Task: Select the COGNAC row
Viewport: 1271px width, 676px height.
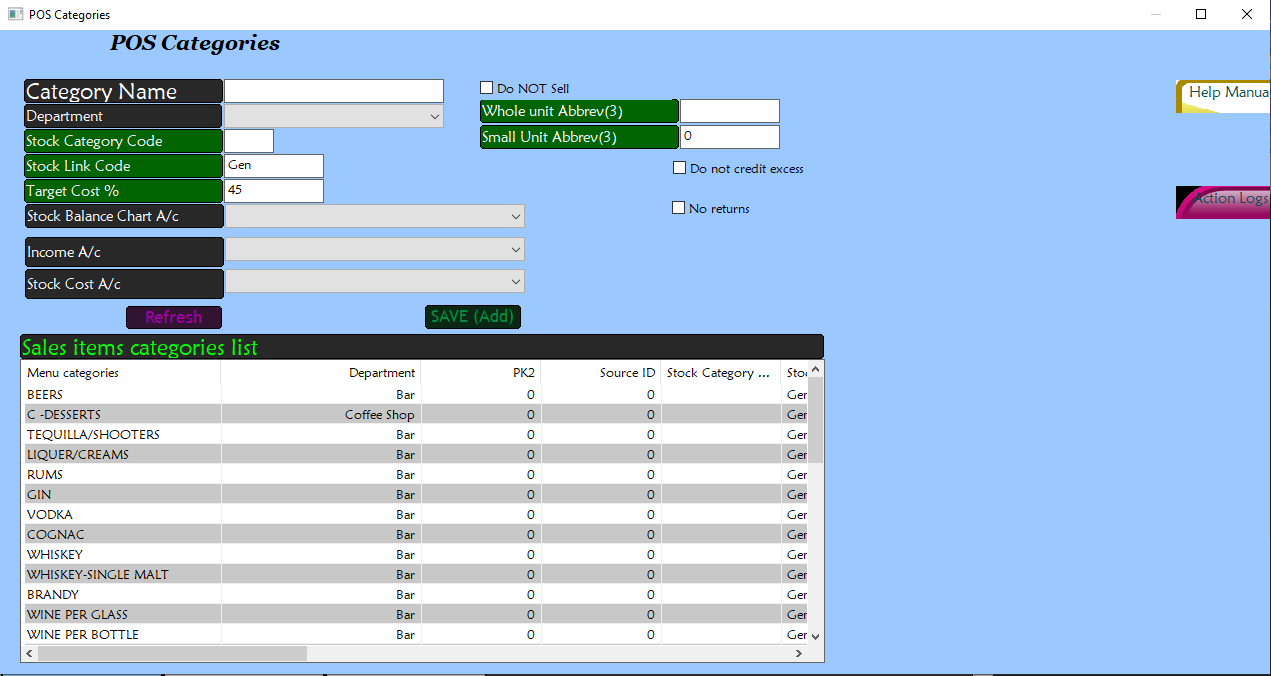Action: click(414, 535)
